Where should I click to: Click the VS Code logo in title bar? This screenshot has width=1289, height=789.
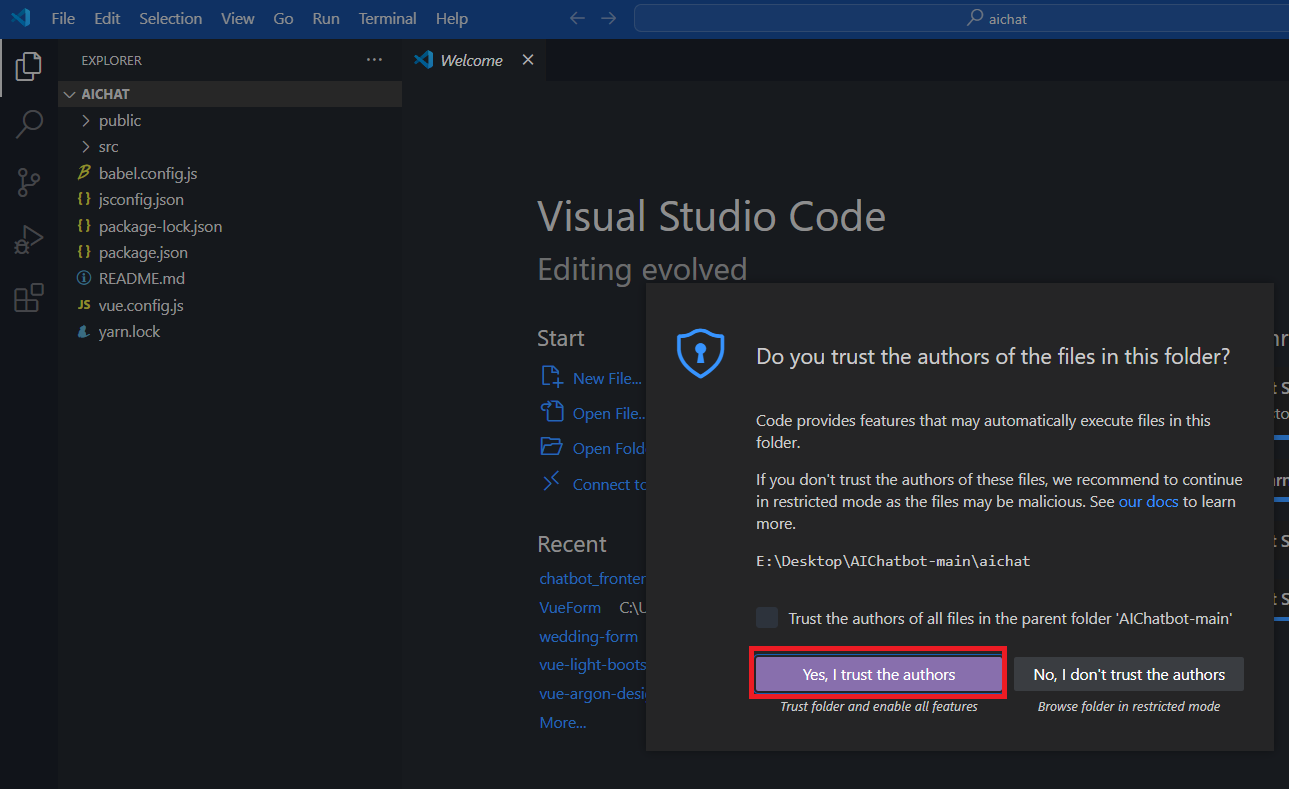(x=21, y=18)
